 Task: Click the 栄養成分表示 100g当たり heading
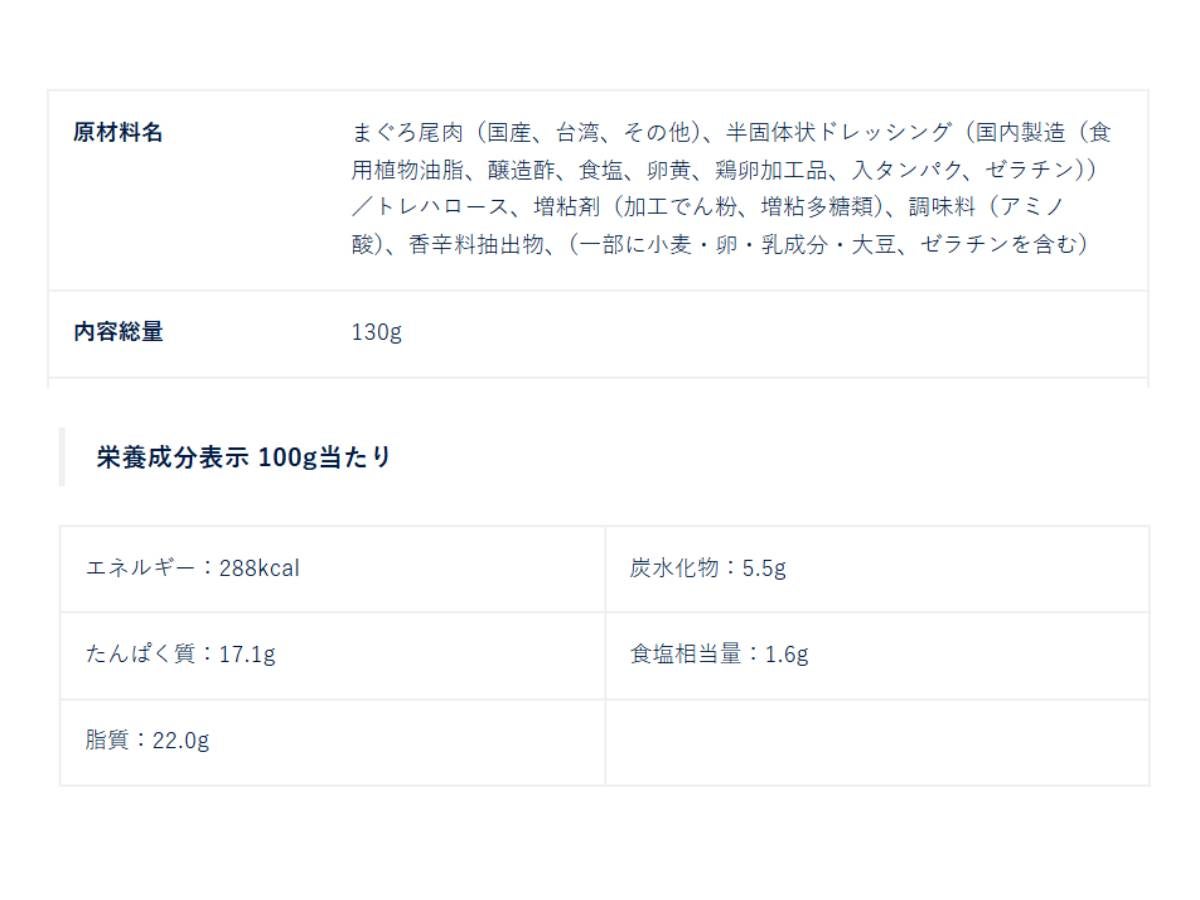pyautogui.click(x=243, y=458)
